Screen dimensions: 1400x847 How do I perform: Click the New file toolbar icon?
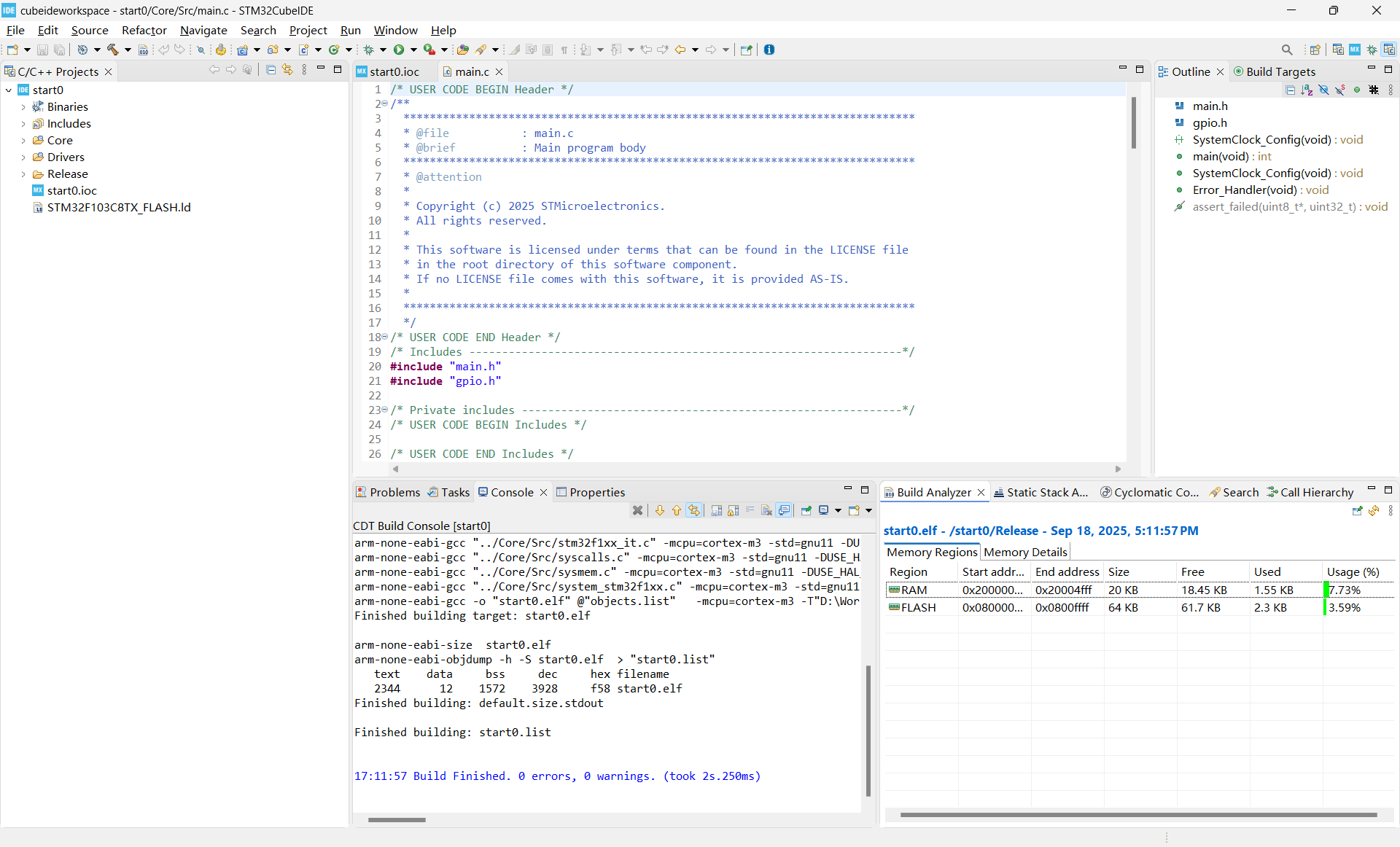tap(12, 50)
